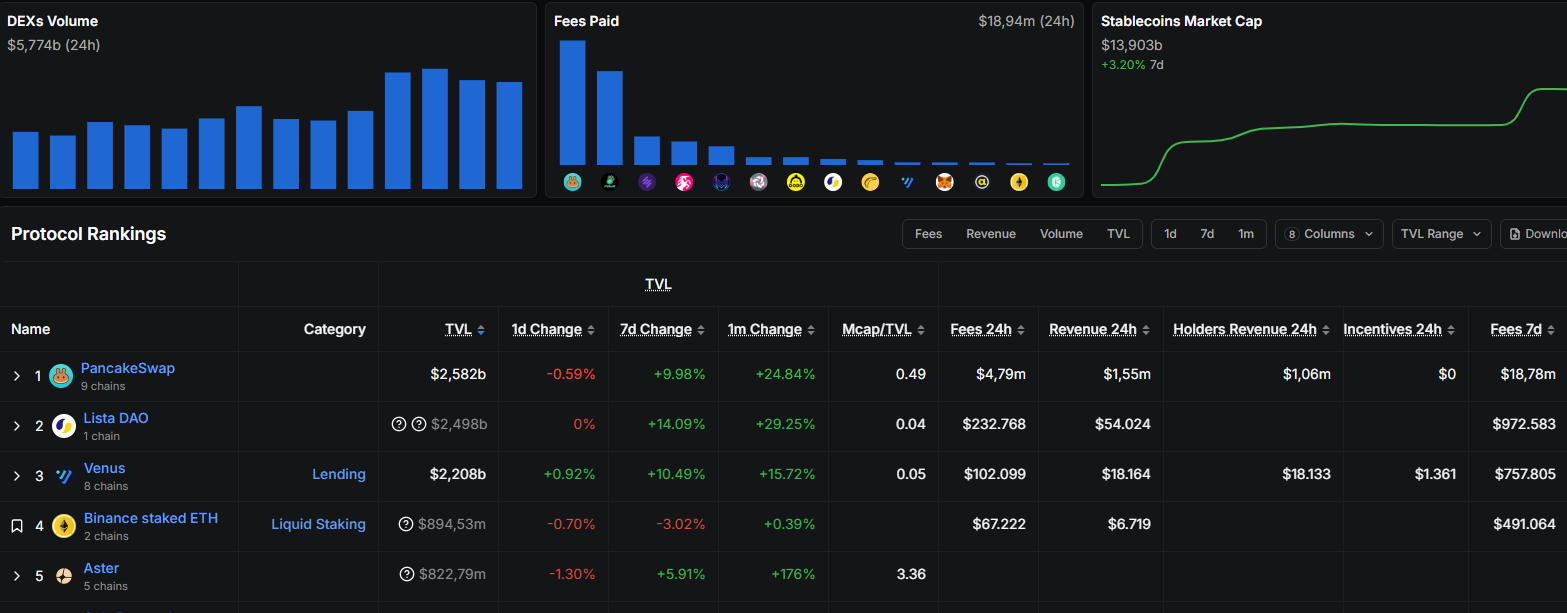Click the grey-red swirl icon under Fees Paid chart
This screenshot has height=613, width=1567.
point(759,182)
